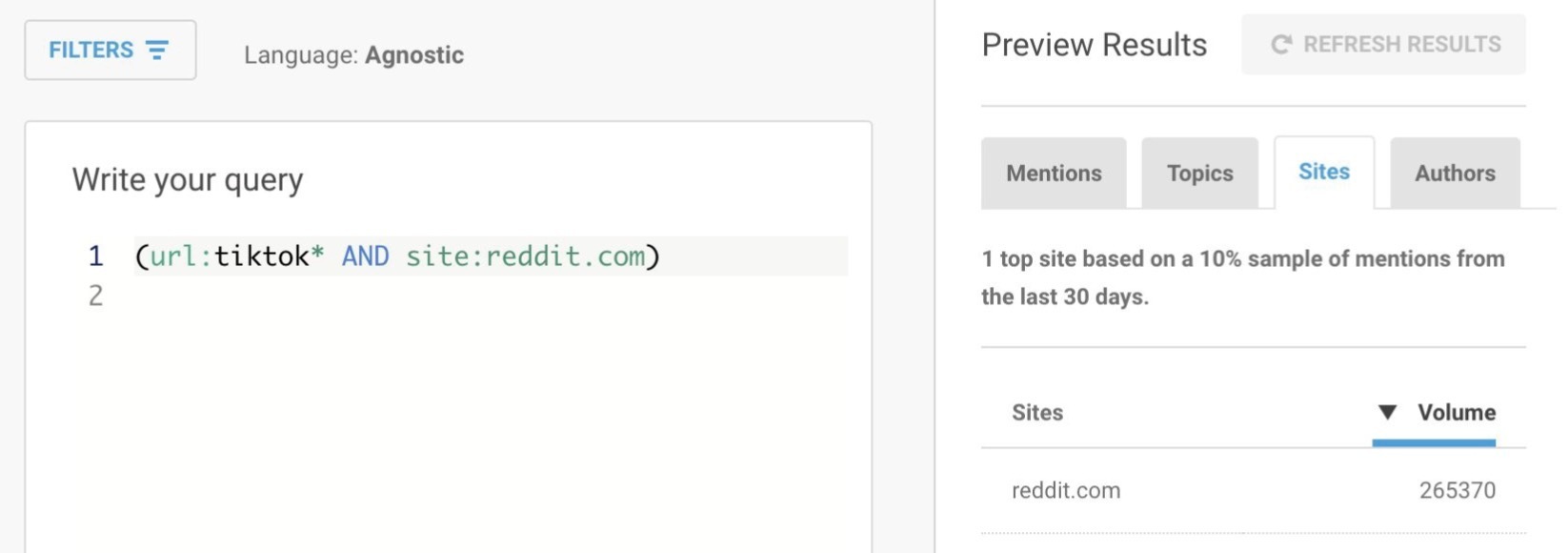The height and width of the screenshot is (553, 1568).
Task: Click the site:reddit.com query term
Action: pos(526,256)
